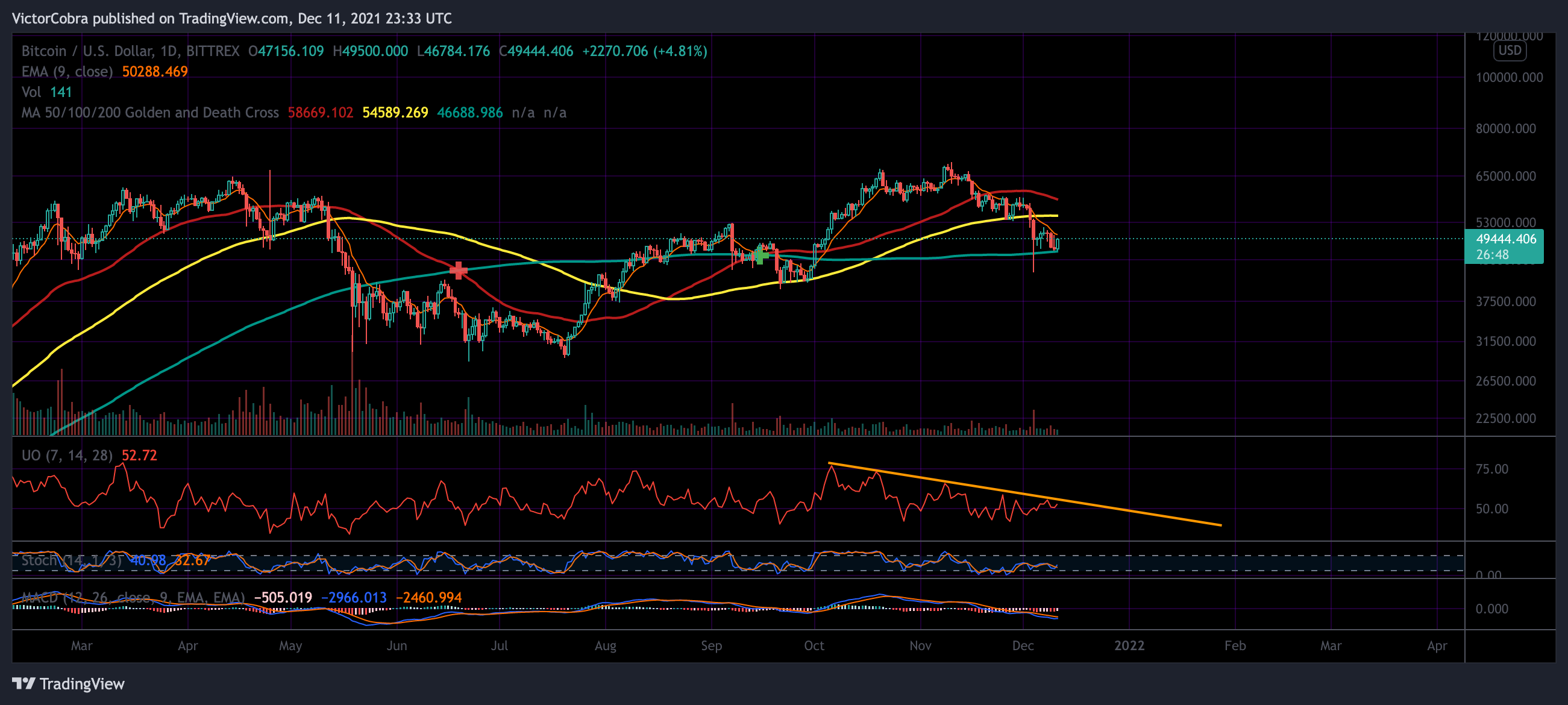Click the MACD signal value -2460.994
This screenshot has height=705, width=1568.
[x=428, y=597]
